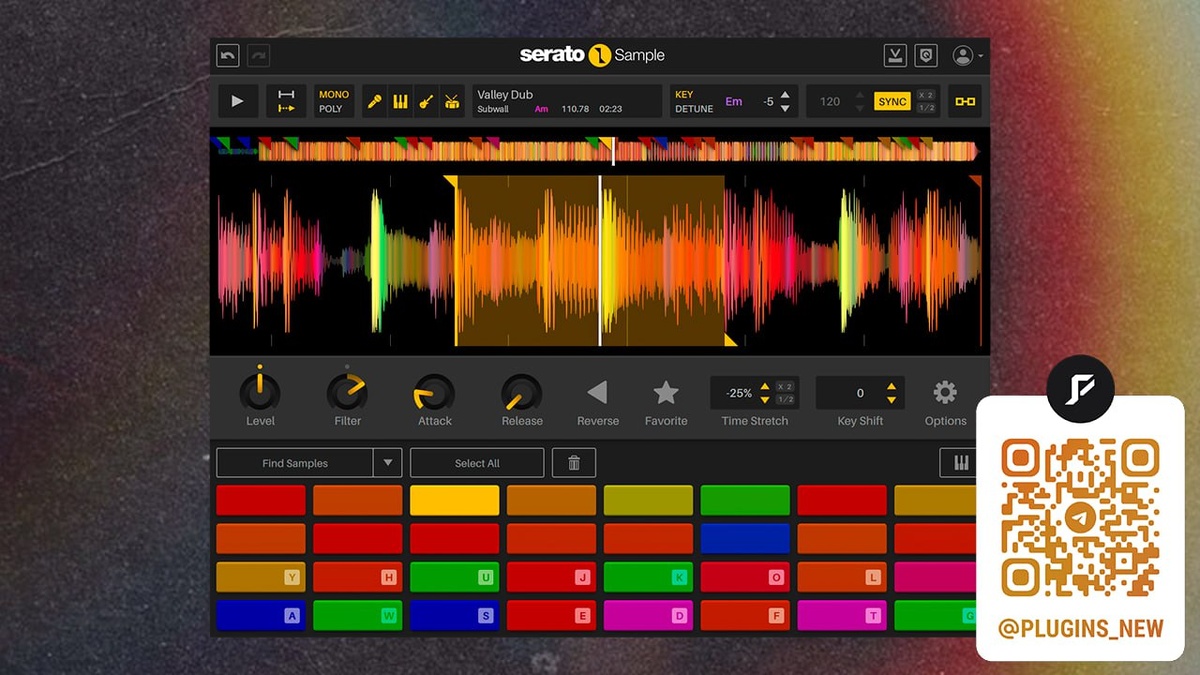Click the Time Stretch 1/2 button
Image resolution: width=1200 pixels, height=675 pixels.
[x=785, y=399]
